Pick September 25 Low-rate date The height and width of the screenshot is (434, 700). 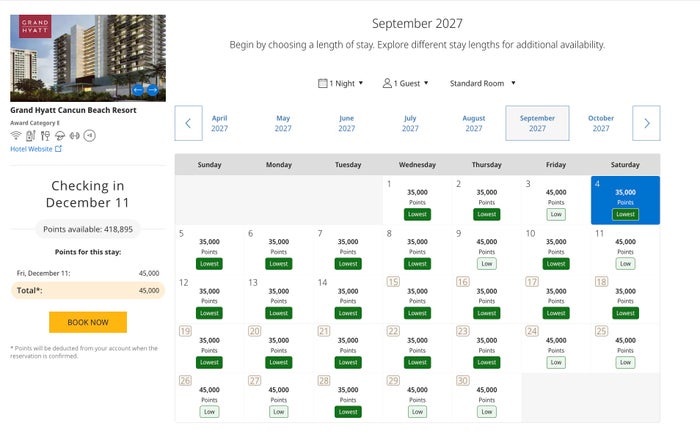point(625,348)
